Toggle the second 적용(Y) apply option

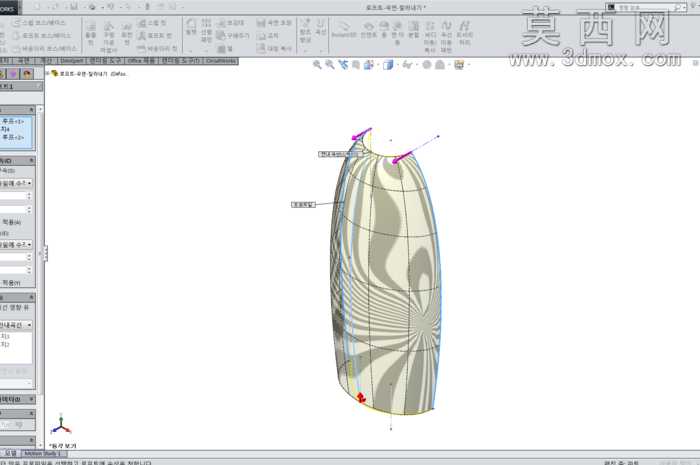pyautogui.click(x=11, y=283)
